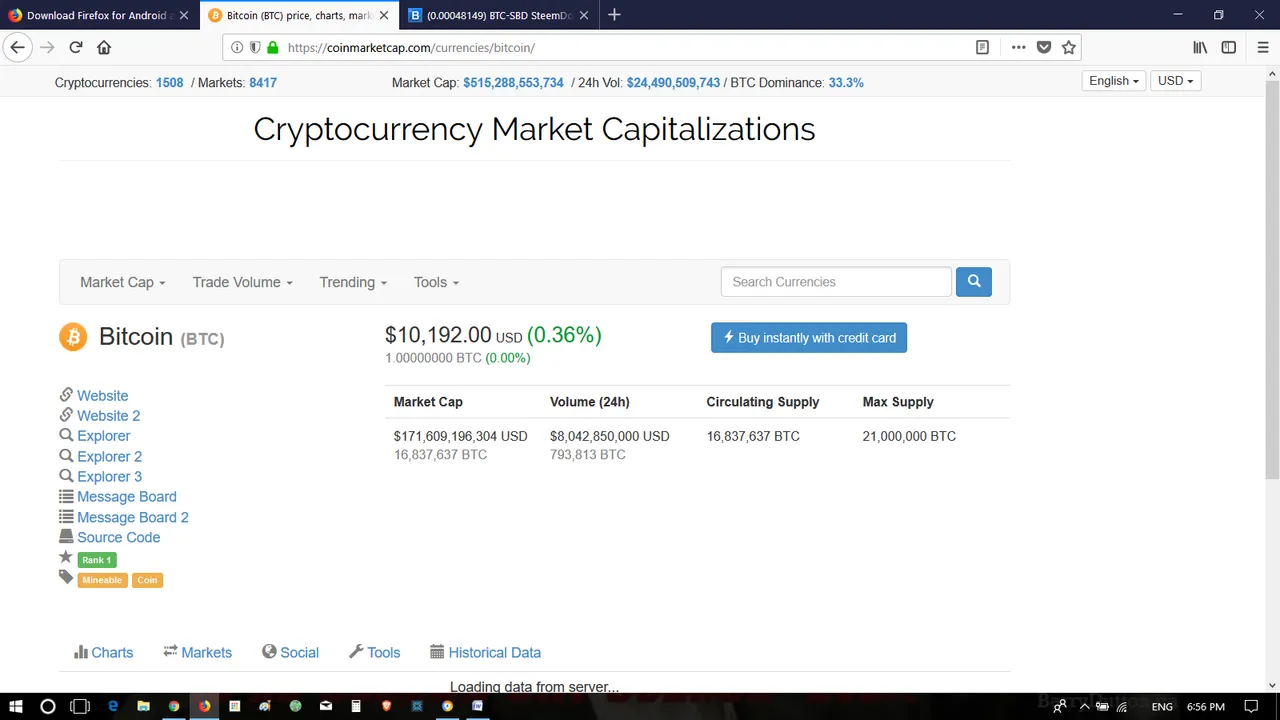Click the blue search magnifier button
Viewport: 1280px width, 720px height.
974,282
